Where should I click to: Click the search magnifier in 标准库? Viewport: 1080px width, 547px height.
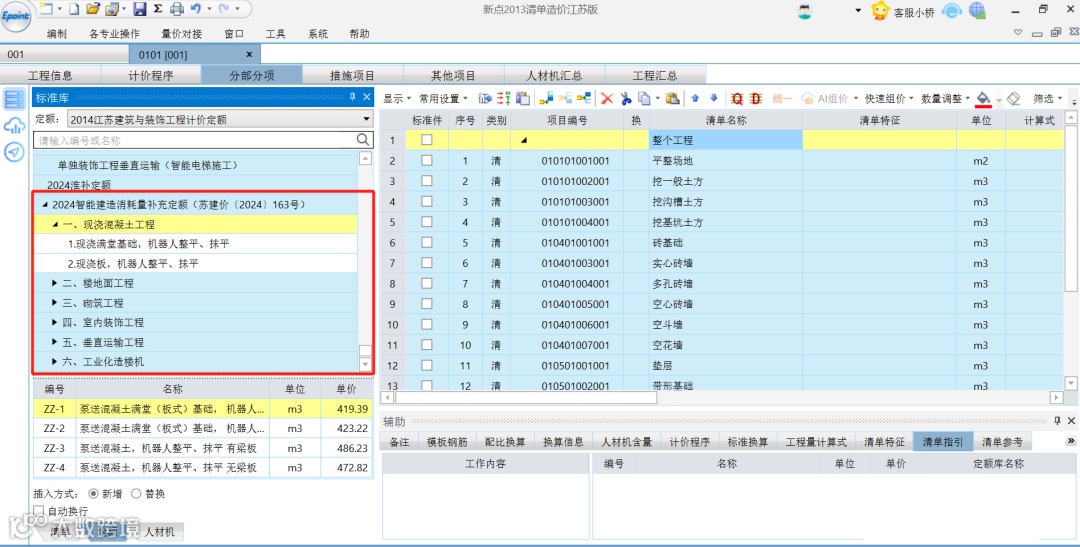[364, 141]
